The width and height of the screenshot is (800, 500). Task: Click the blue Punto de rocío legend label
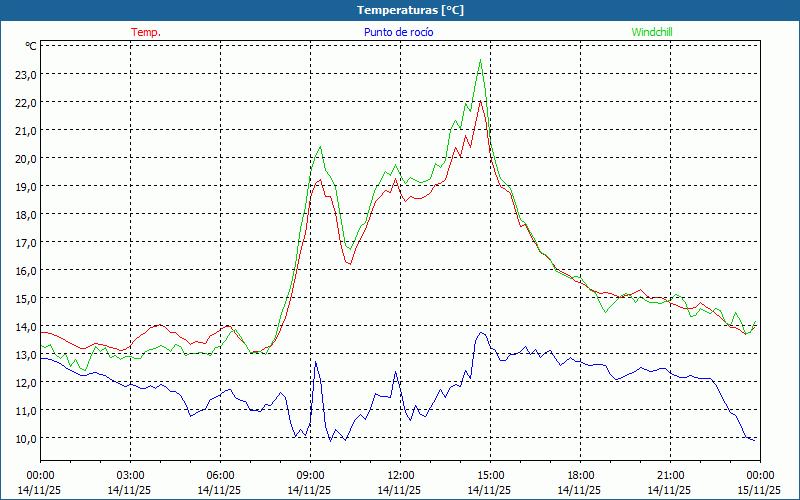tap(399, 32)
